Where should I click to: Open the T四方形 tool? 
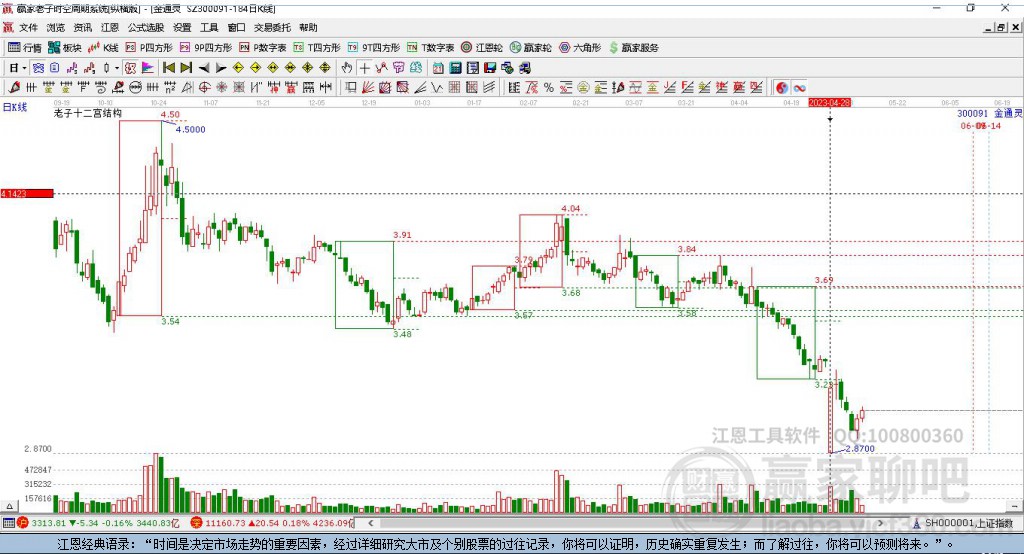317,48
